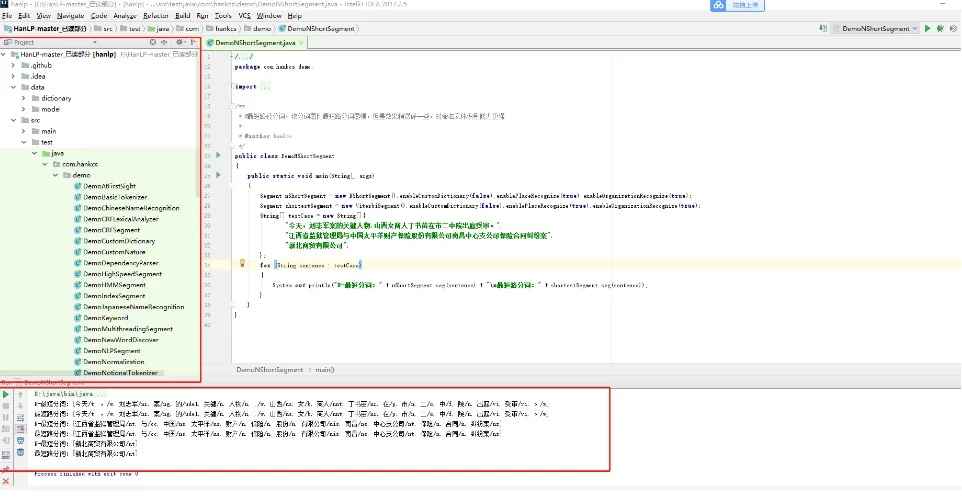Select DemoNLPSegment in project tree

coord(112,351)
